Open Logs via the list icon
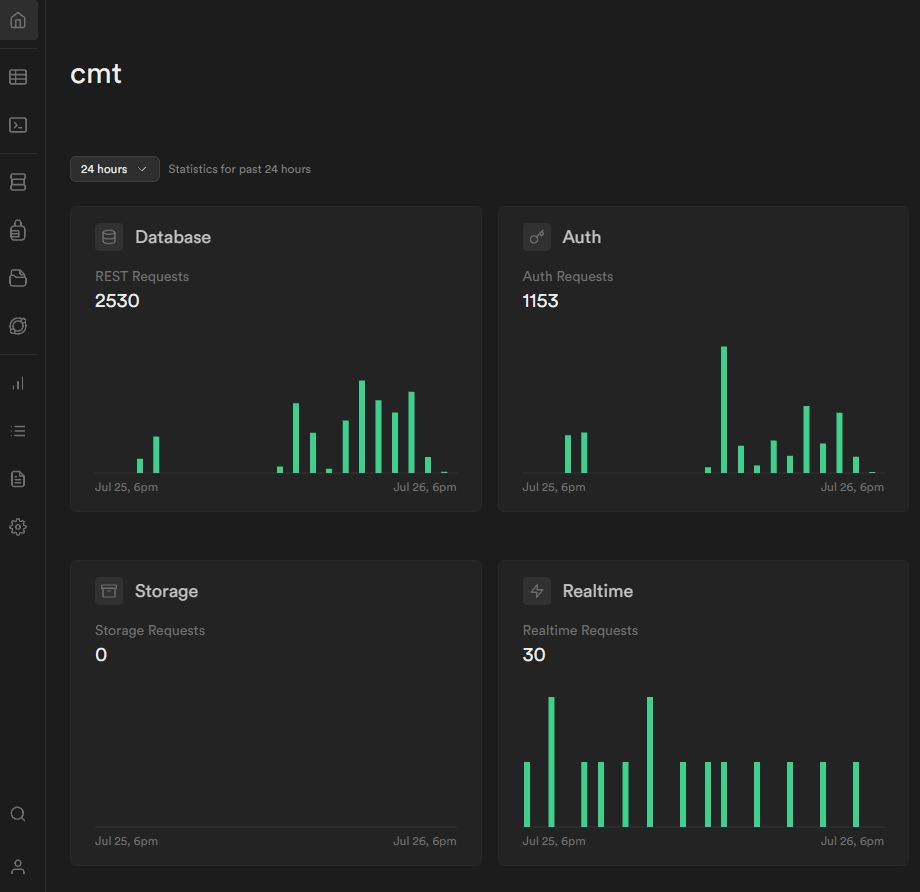 tap(18, 431)
